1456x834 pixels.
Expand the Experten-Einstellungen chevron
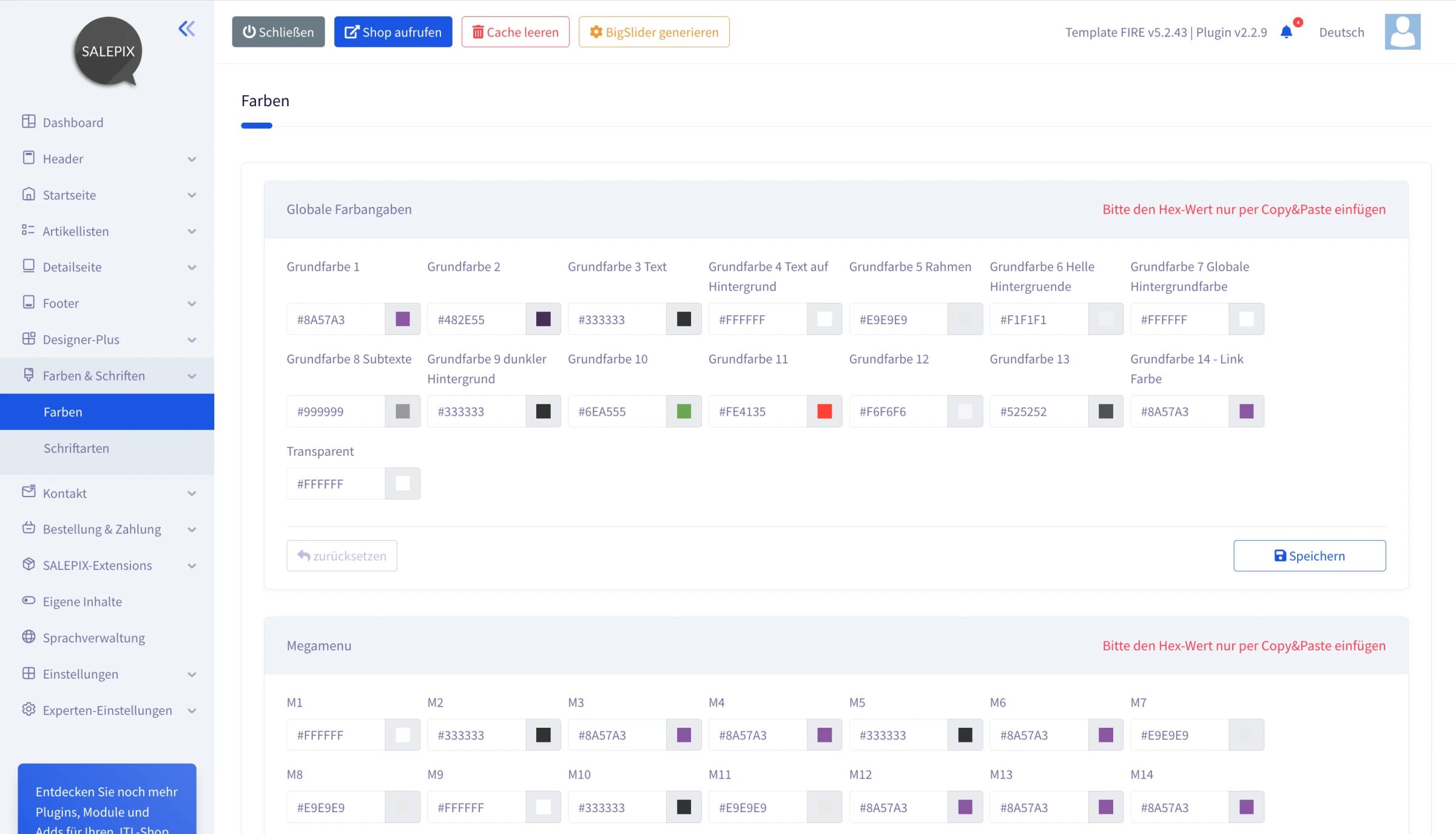[x=192, y=711]
